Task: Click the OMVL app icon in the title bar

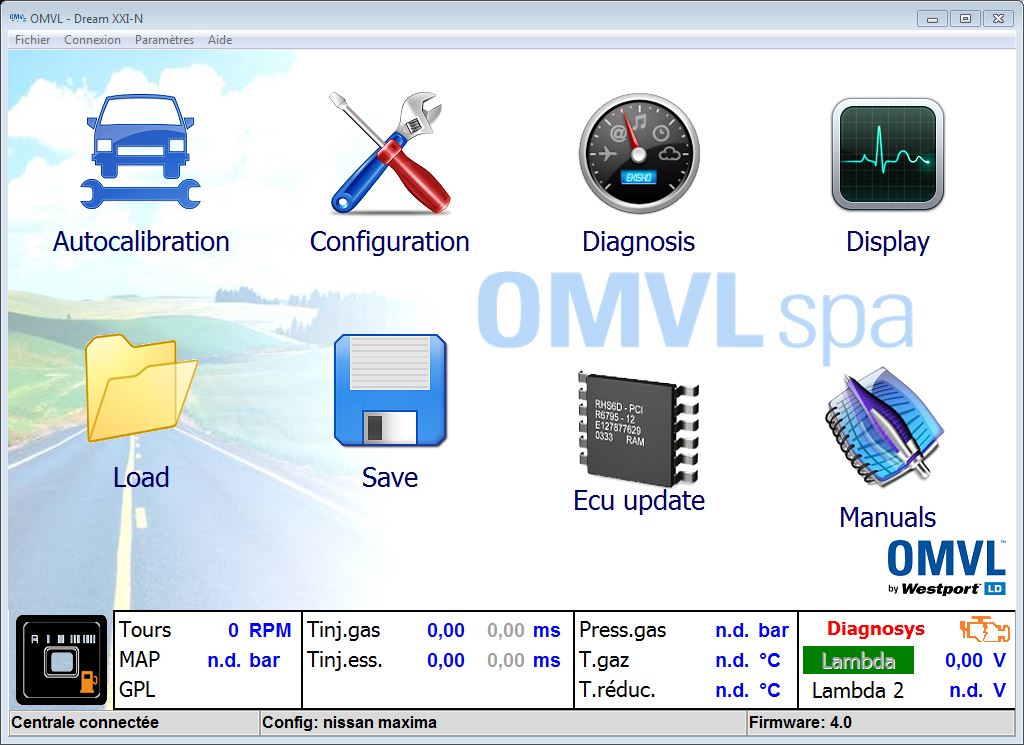Action: click(x=18, y=18)
